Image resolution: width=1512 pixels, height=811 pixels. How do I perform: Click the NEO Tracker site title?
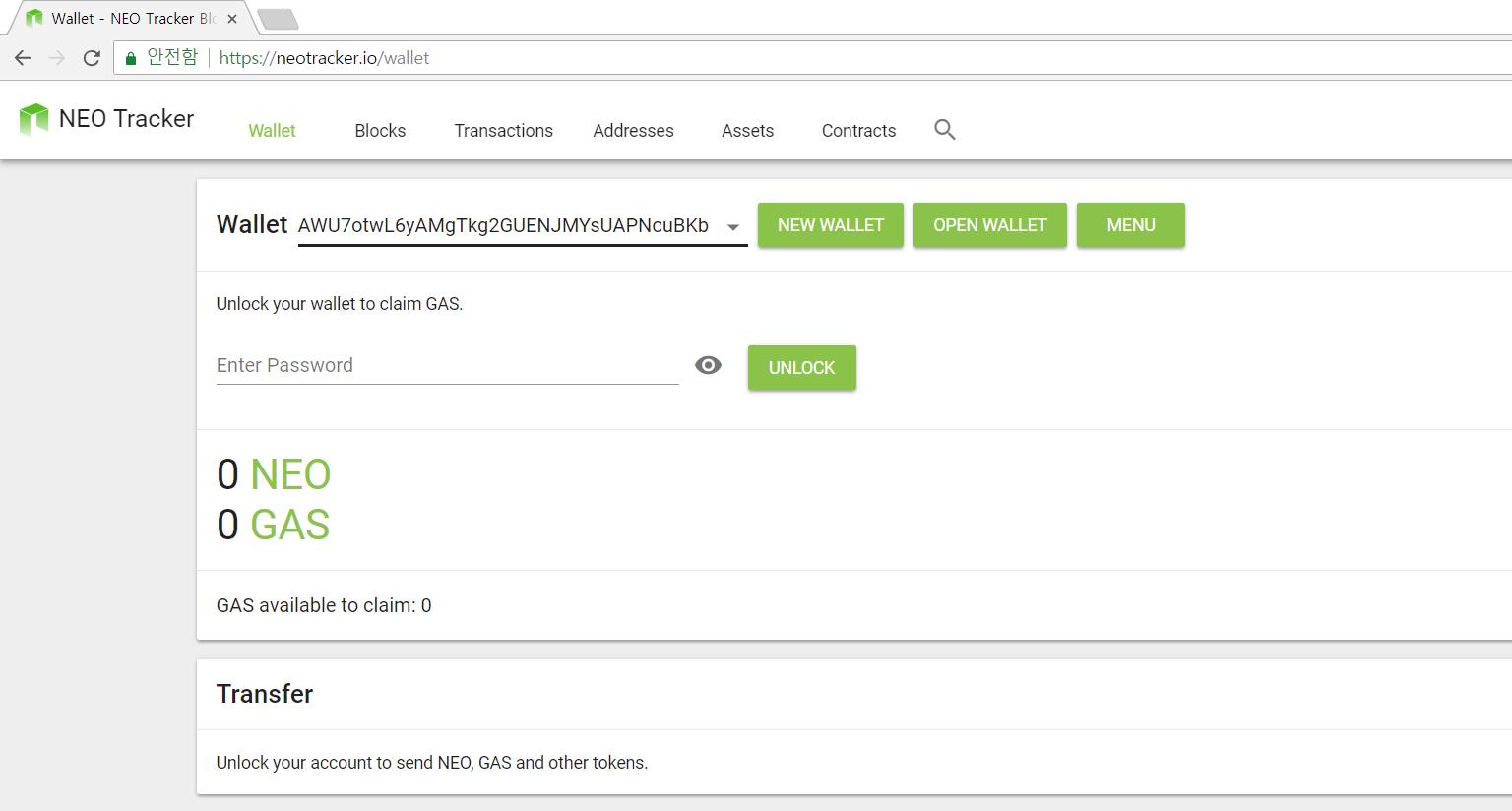pos(126,119)
